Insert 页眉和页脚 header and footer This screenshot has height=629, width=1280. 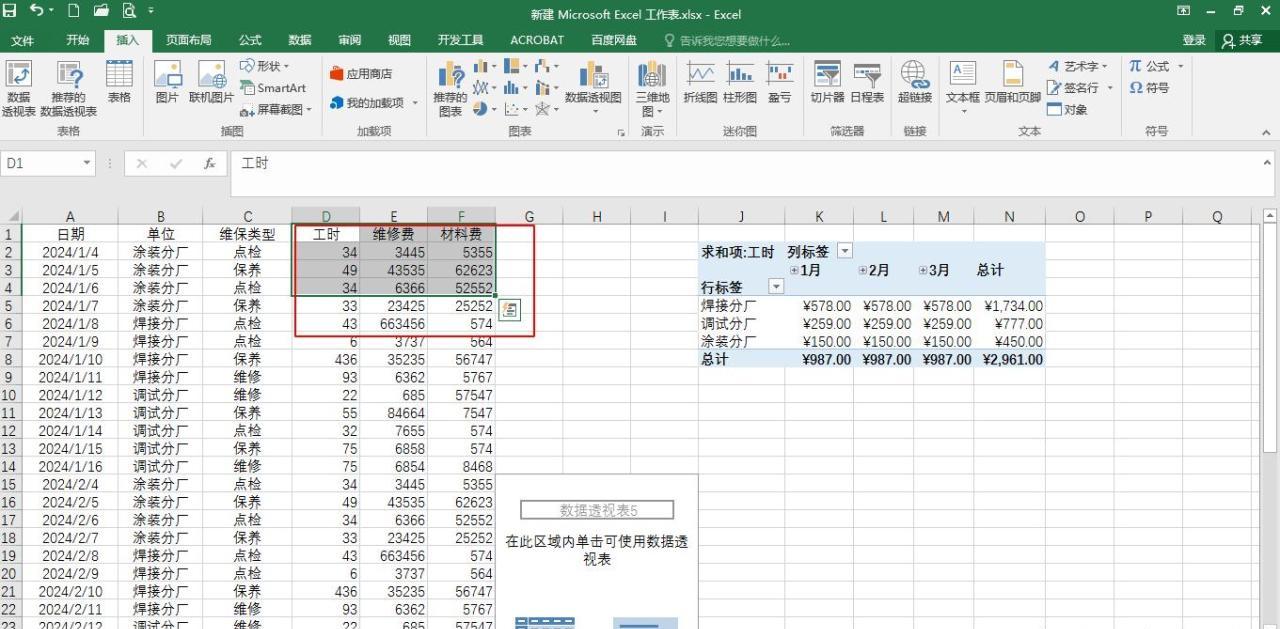click(x=1012, y=82)
